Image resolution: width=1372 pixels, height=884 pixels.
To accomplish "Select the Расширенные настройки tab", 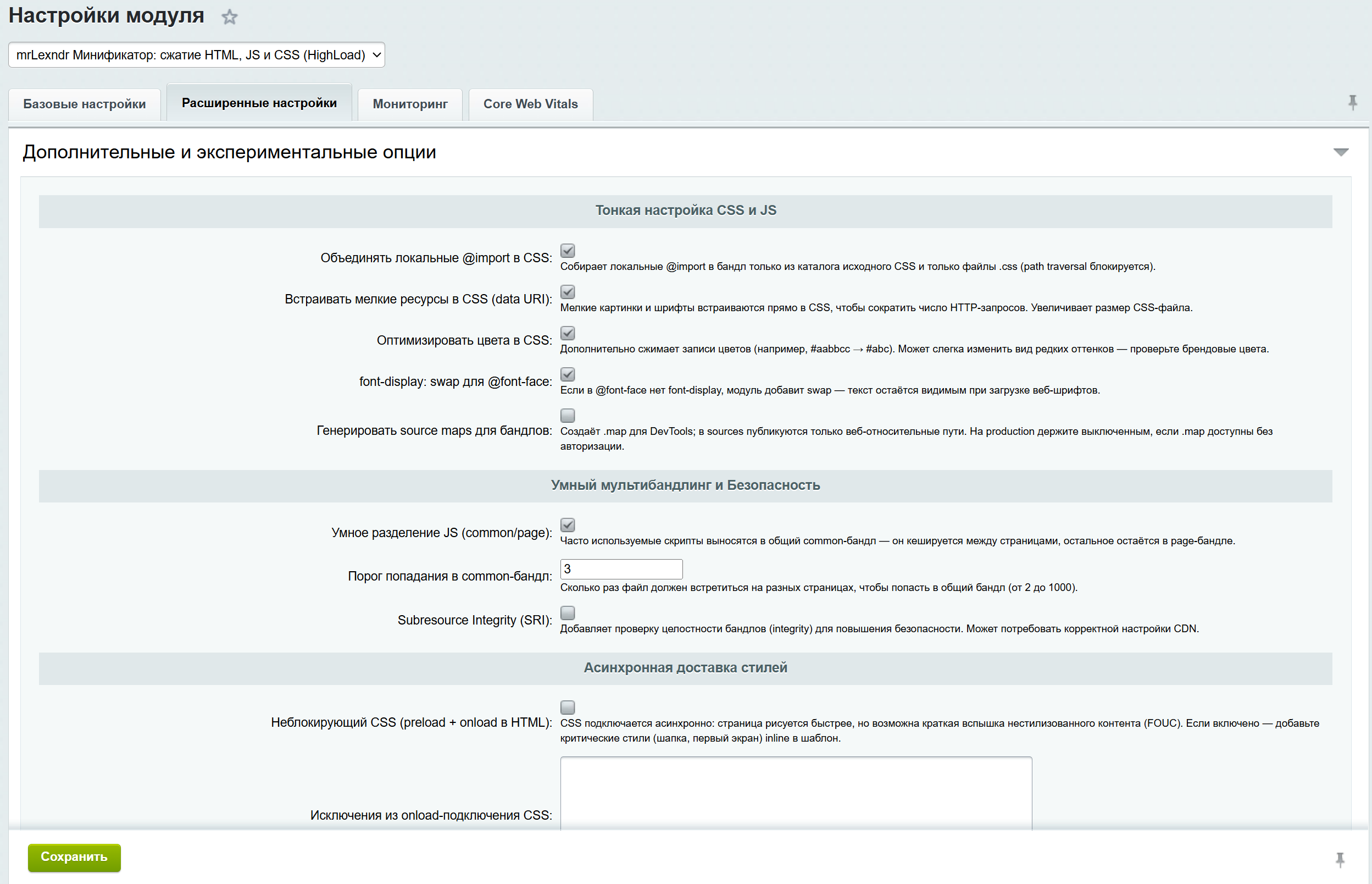I will pos(259,103).
